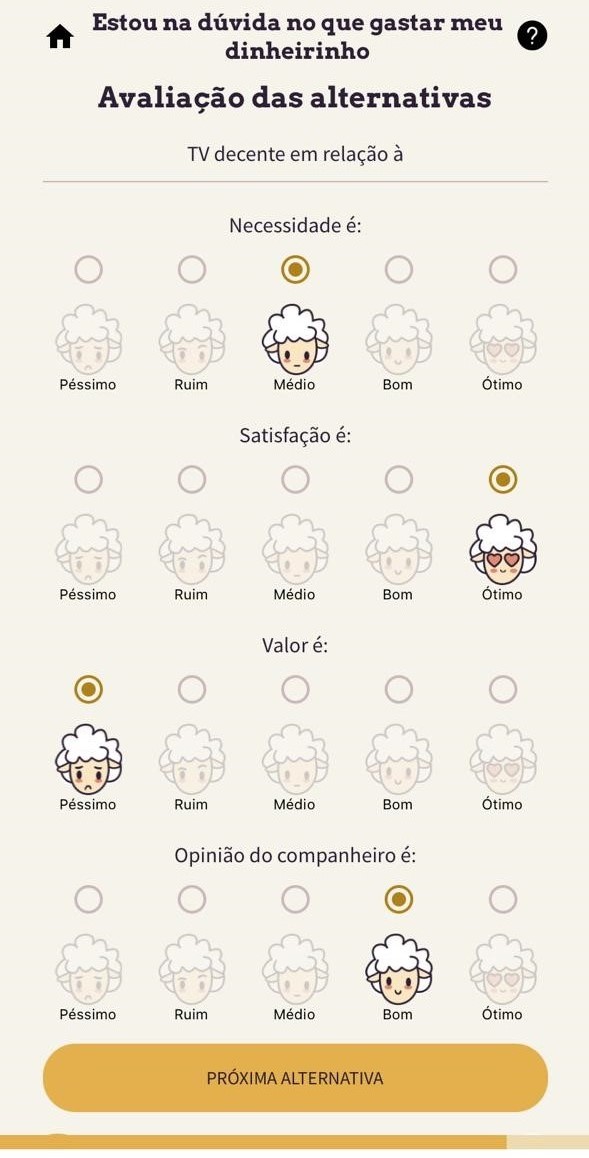
Task: Click the Ótimo heart-eyes face under Necessidade
Action: (503, 339)
